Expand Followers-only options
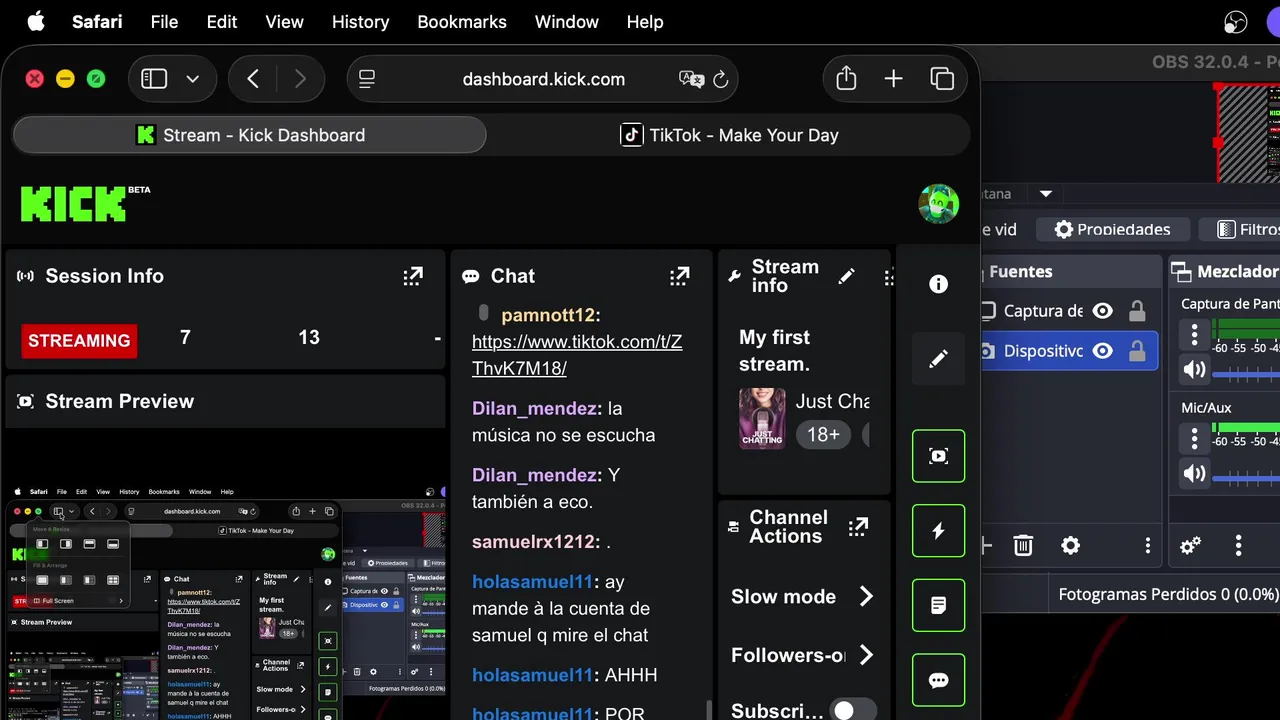The height and width of the screenshot is (720, 1280). pos(866,655)
